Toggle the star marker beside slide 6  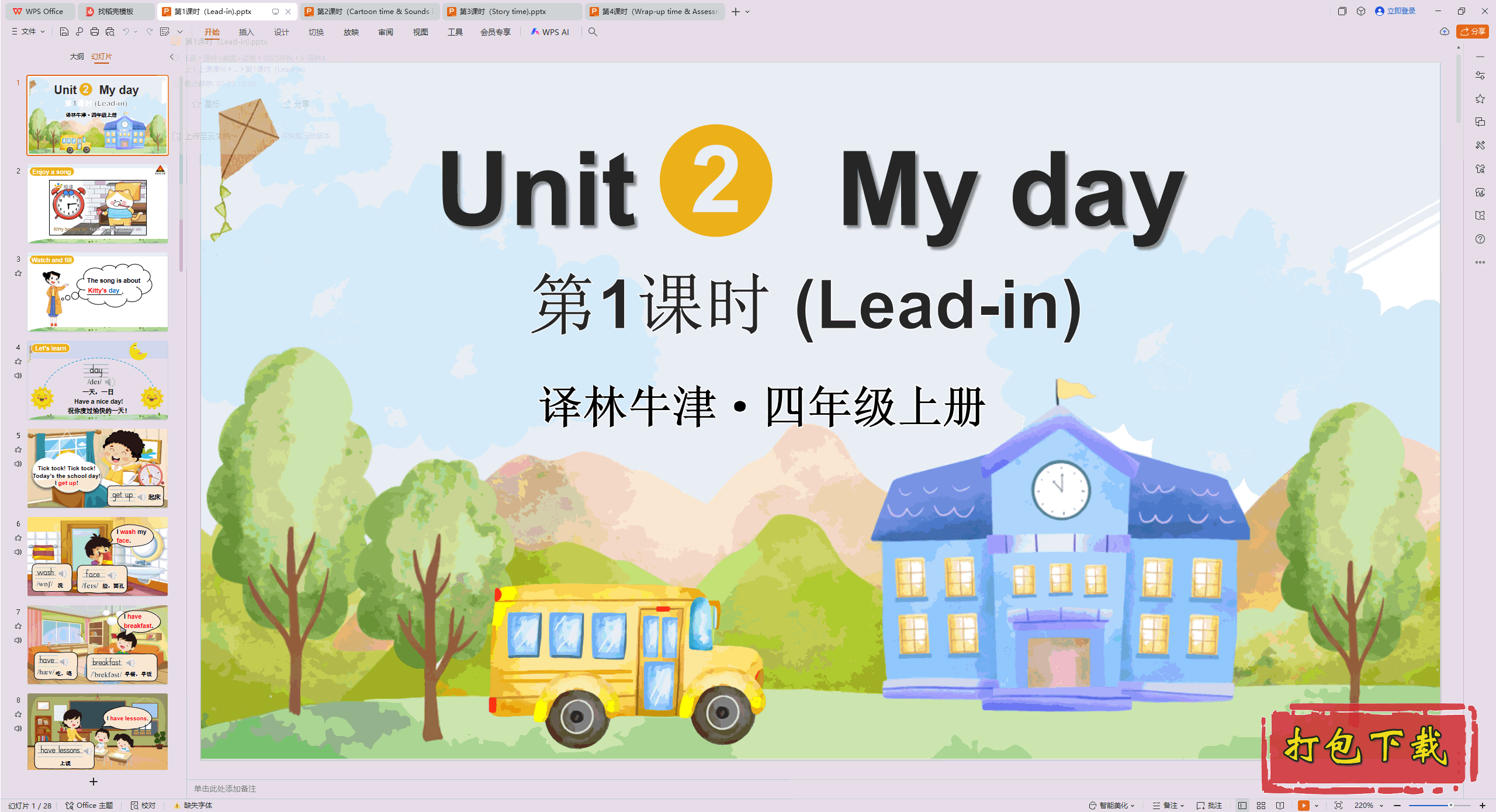(x=18, y=537)
